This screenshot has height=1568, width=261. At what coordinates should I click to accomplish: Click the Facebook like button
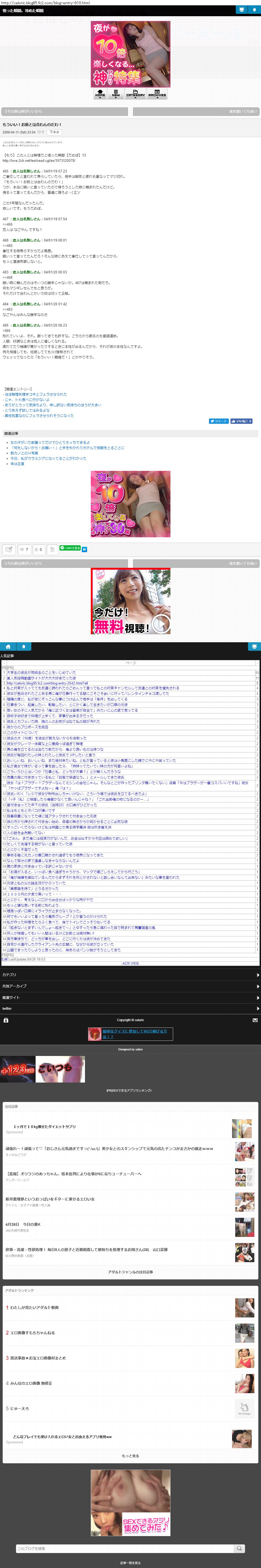tap(242, 421)
